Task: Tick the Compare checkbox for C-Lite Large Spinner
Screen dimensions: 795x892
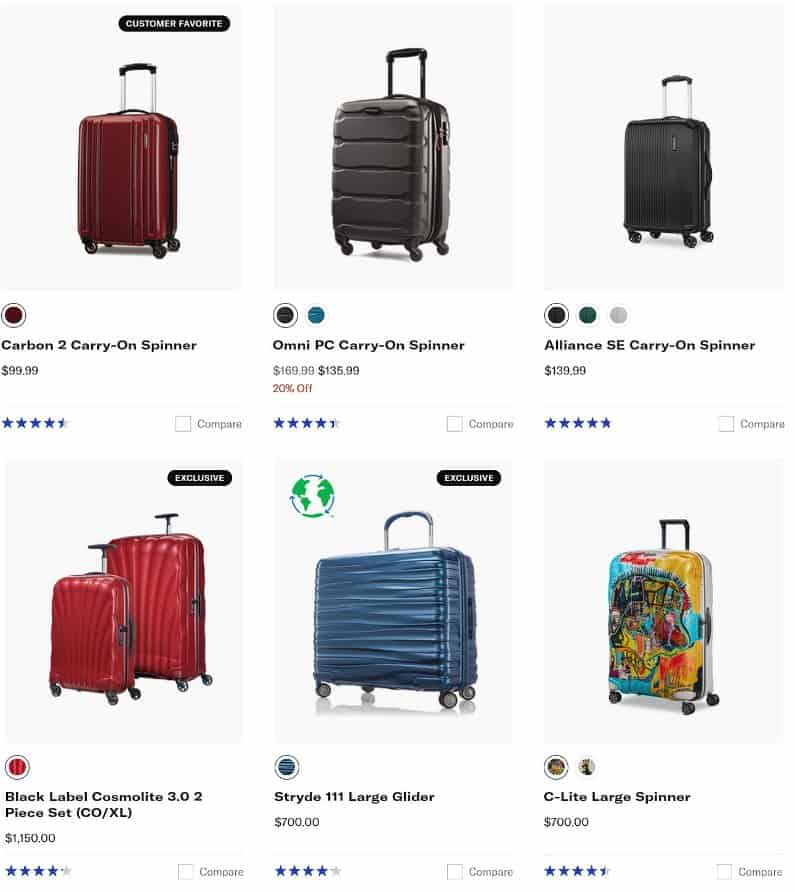Action: [x=724, y=871]
